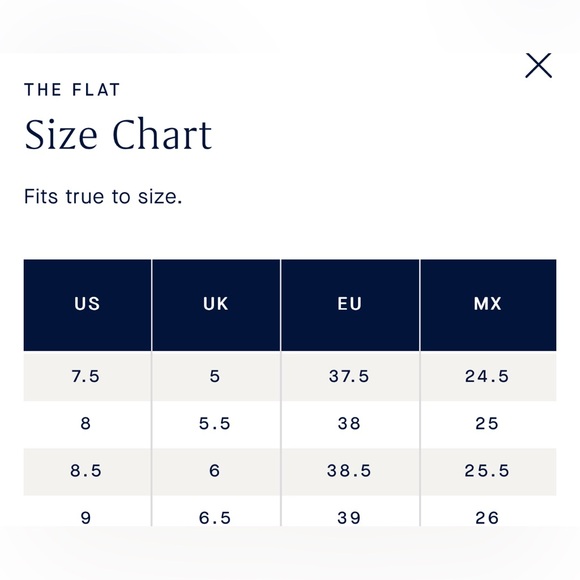Click US size 8.5 cell
Image resolution: width=580 pixels, height=580 pixels.
point(87,471)
